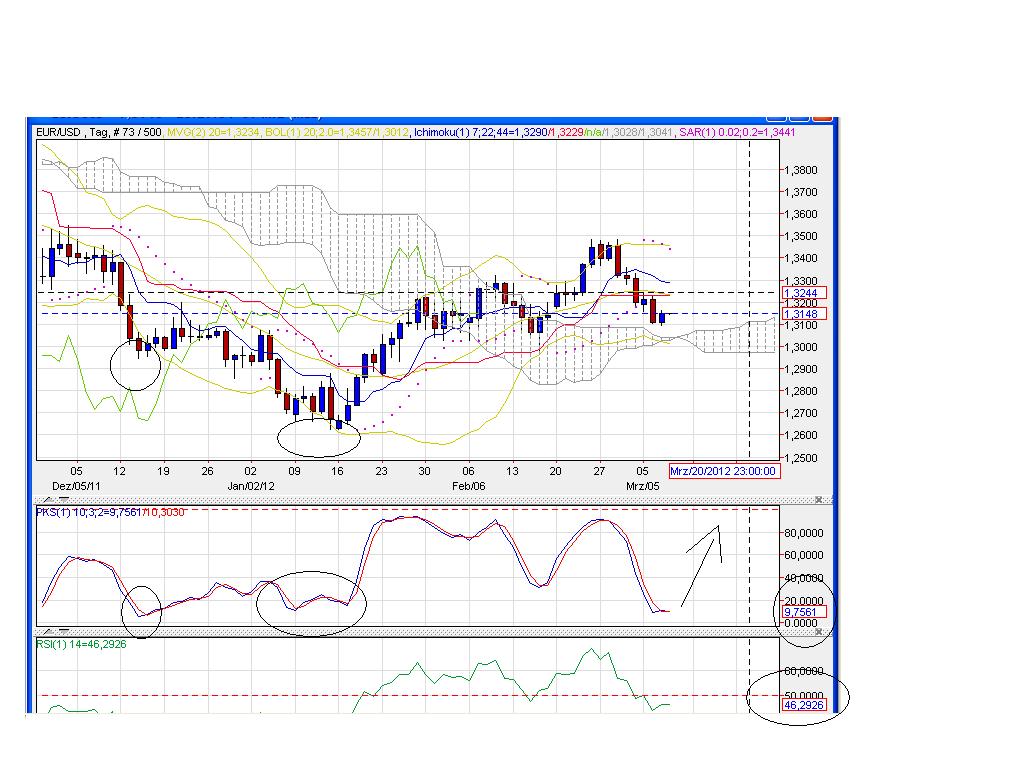Screen dimensions: 1024x768
Task: Close the RSI indicator panel
Action: pyautogui.click(x=818, y=632)
